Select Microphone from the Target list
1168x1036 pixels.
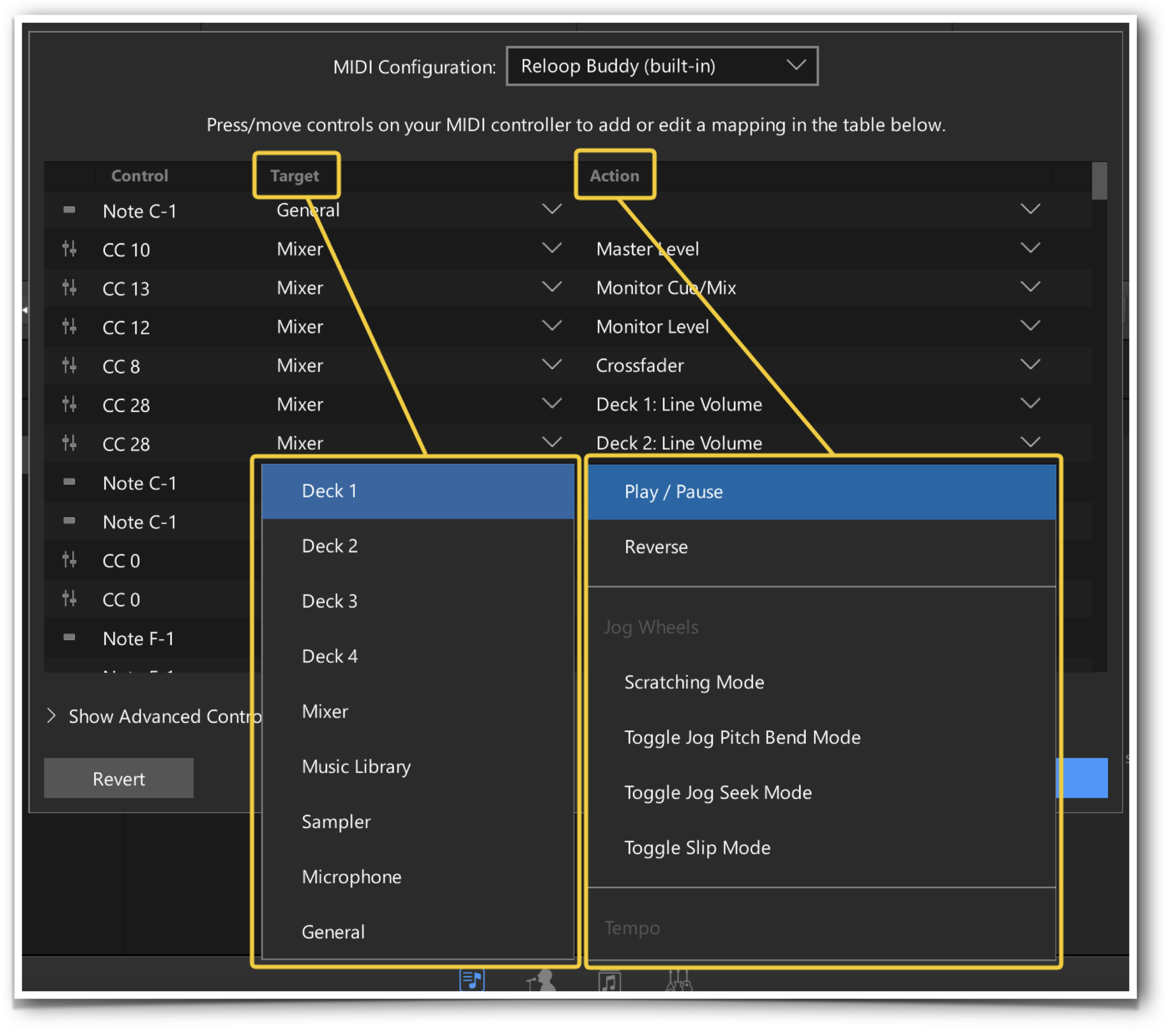pyautogui.click(x=418, y=877)
